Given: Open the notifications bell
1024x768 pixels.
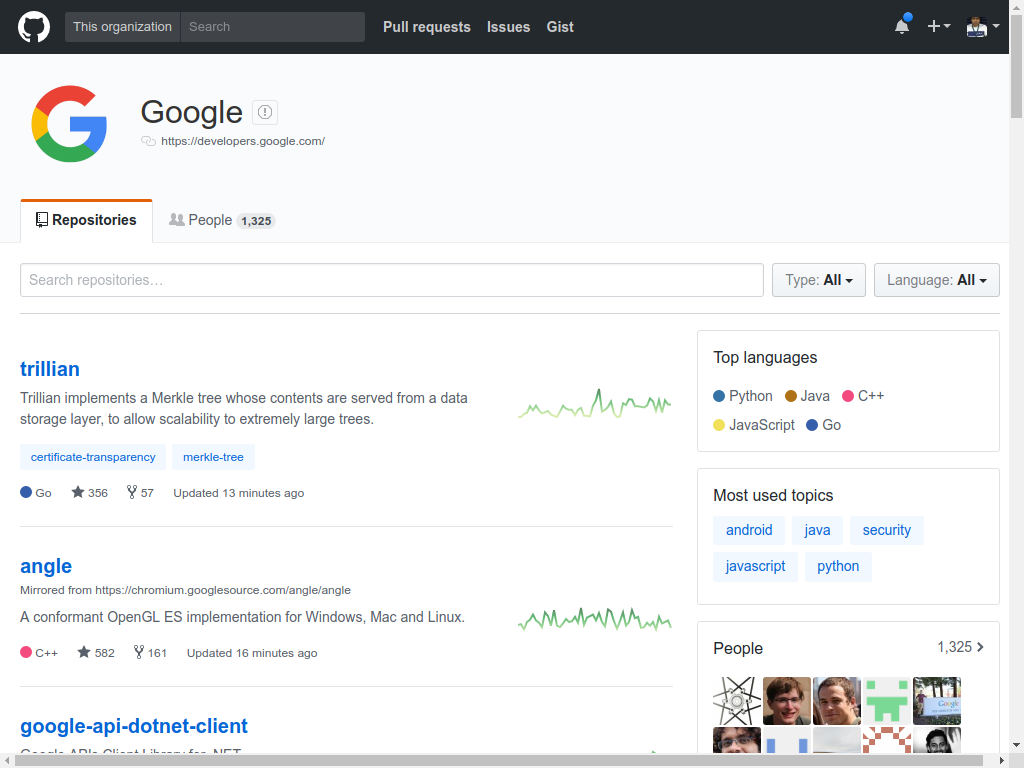Looking at the screenshot, I should (x=902, y=26).
